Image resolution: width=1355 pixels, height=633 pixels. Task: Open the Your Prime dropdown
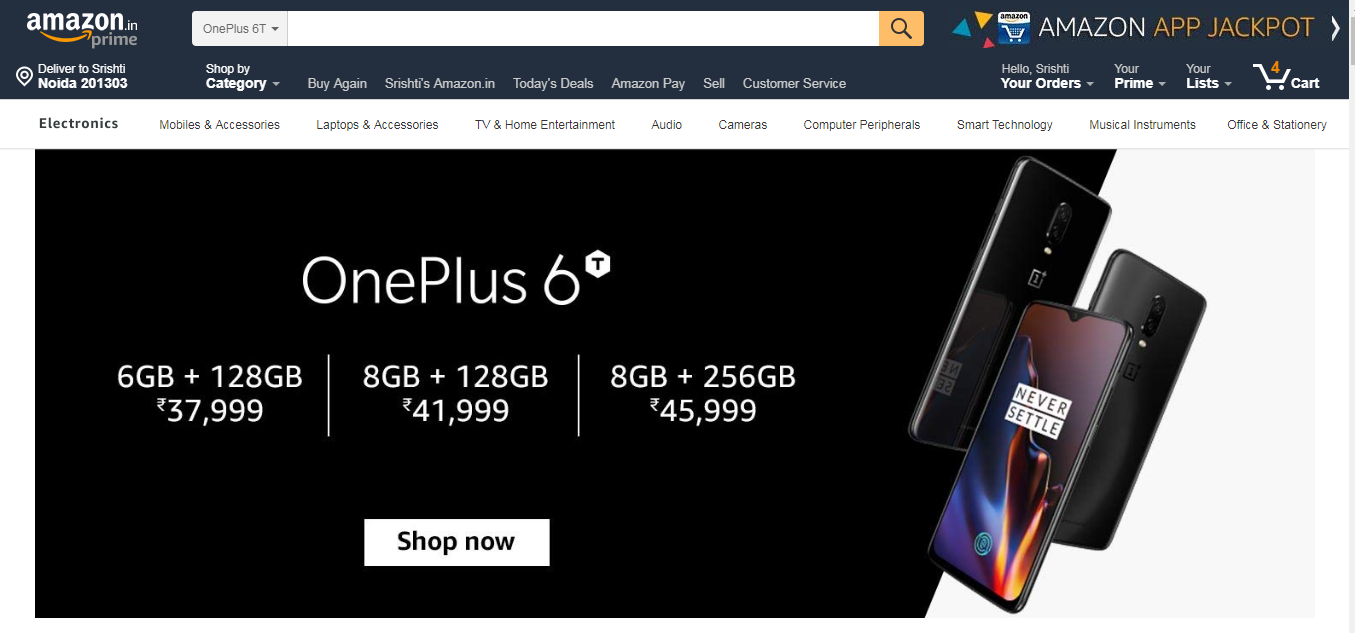point(1140,76)
